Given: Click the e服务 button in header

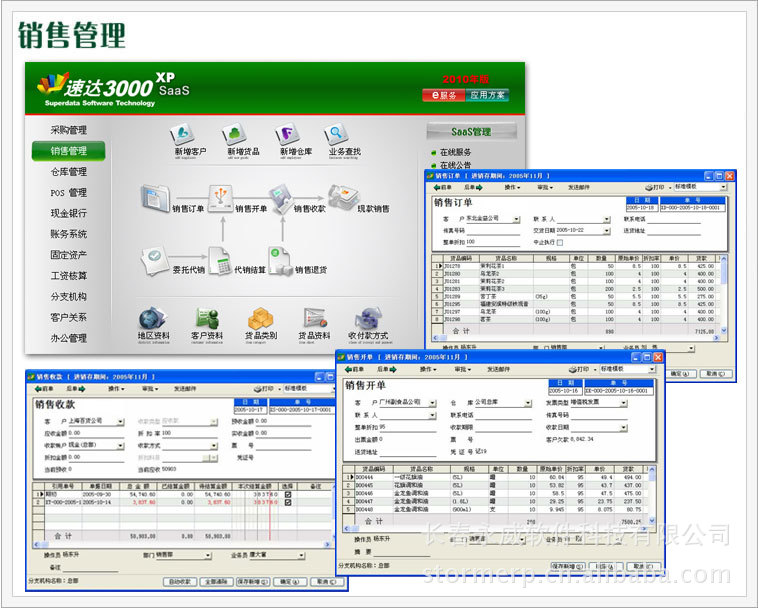Looking at the screenshot, I should [444, 95].
